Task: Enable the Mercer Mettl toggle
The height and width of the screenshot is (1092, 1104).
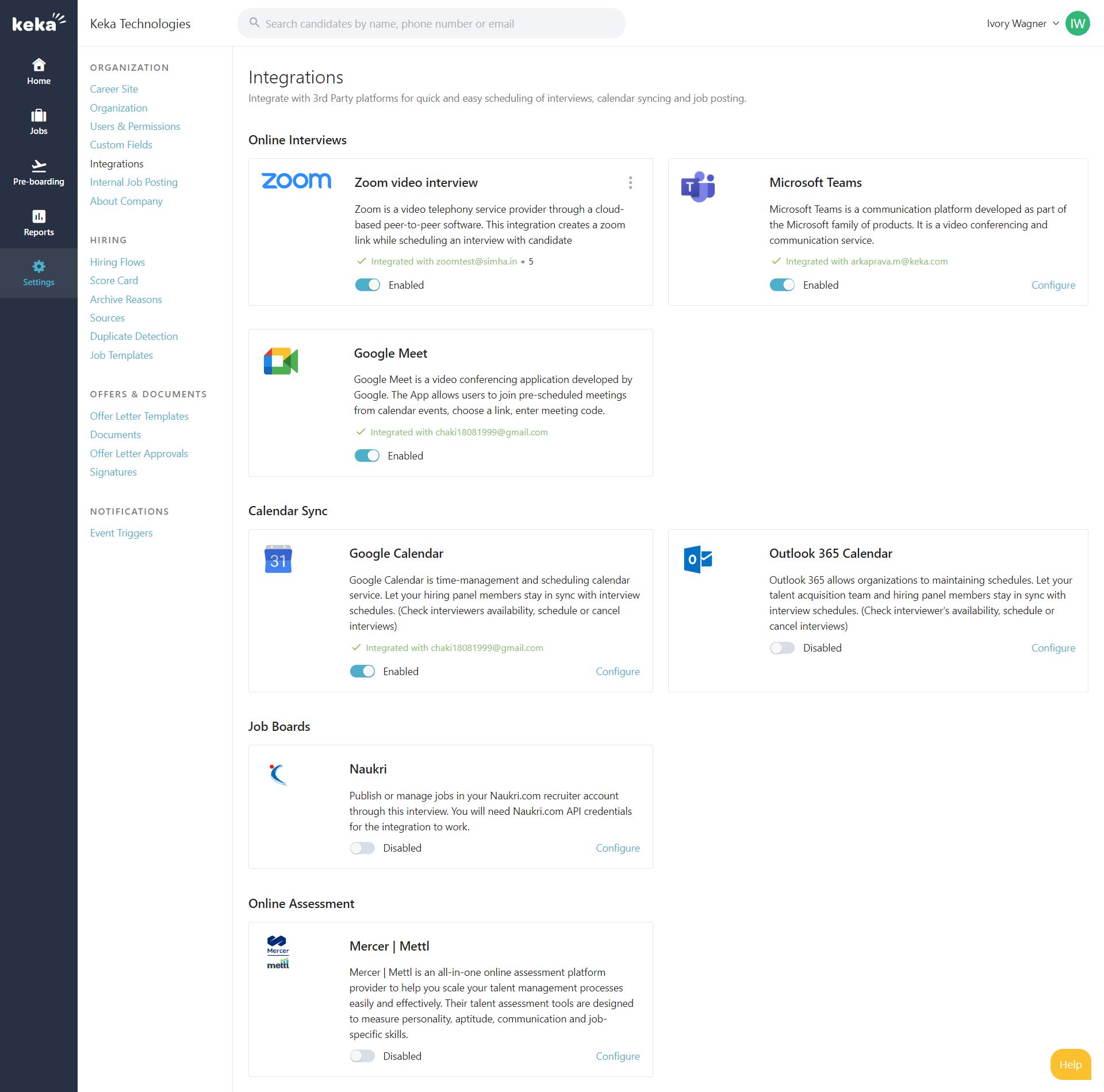Action: tap(362, 1056)
